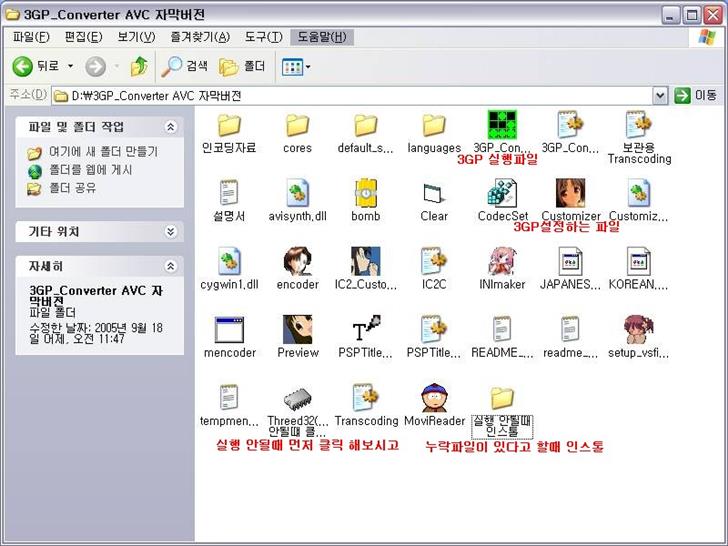Click the 이동 go button
Image resolution: width=728 pixels, height=546 pixels.
(696, 95)
